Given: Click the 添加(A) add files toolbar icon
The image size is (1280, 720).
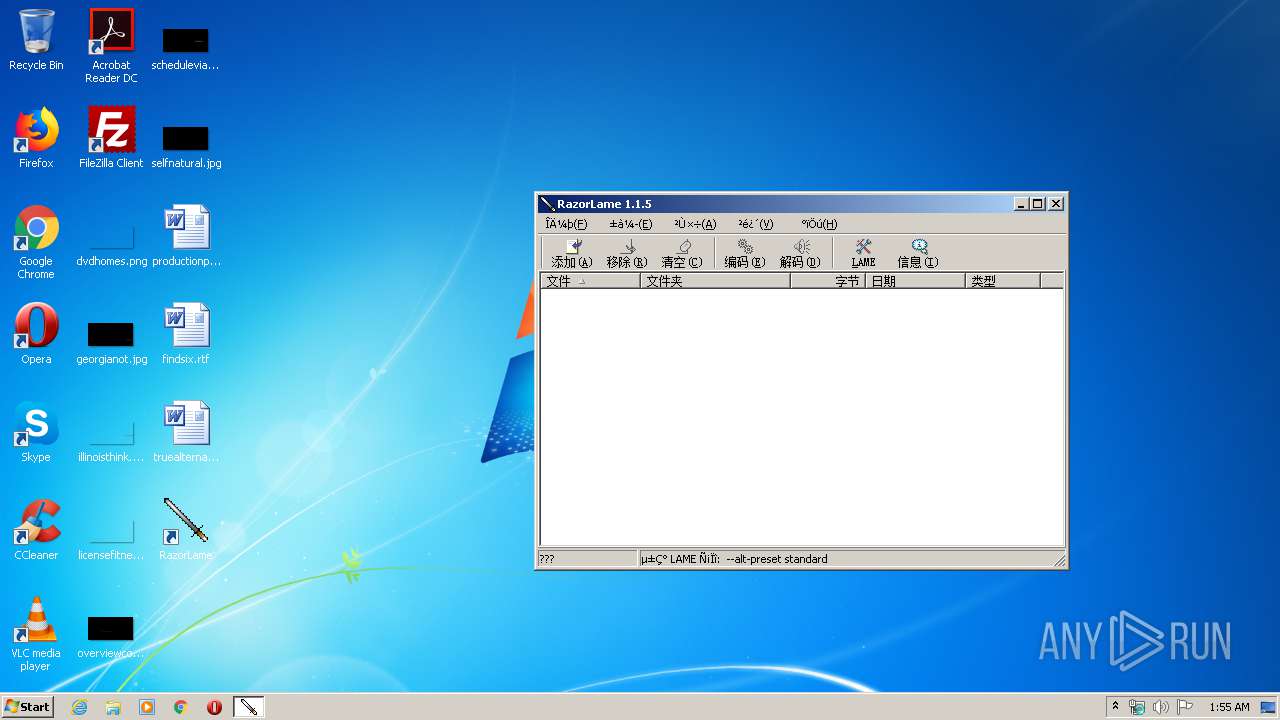Looking at the screenshot, I should (x=572, y=253).
